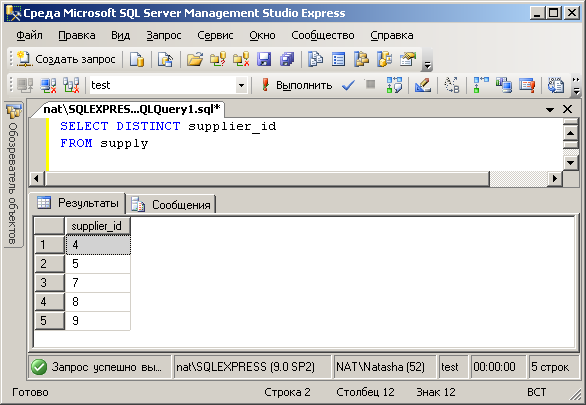This screenshot has width=586, height=405.
Task: Click the Design Query in Editor icon
Action: click(x=423, y=86)
